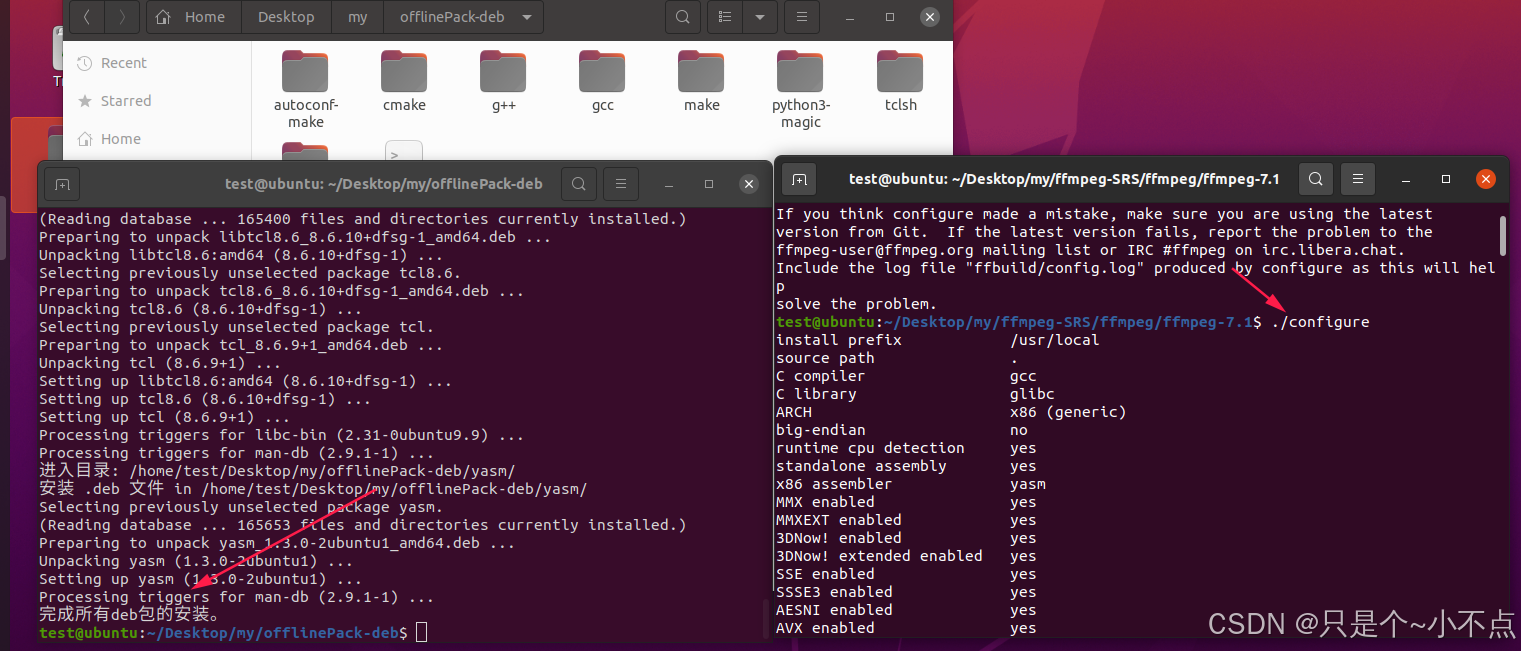The height and width of the screenshot is (651, 1521).
Task: Open file manager hamburger menu
Action: pyautogui.click(x=801, y=17)
